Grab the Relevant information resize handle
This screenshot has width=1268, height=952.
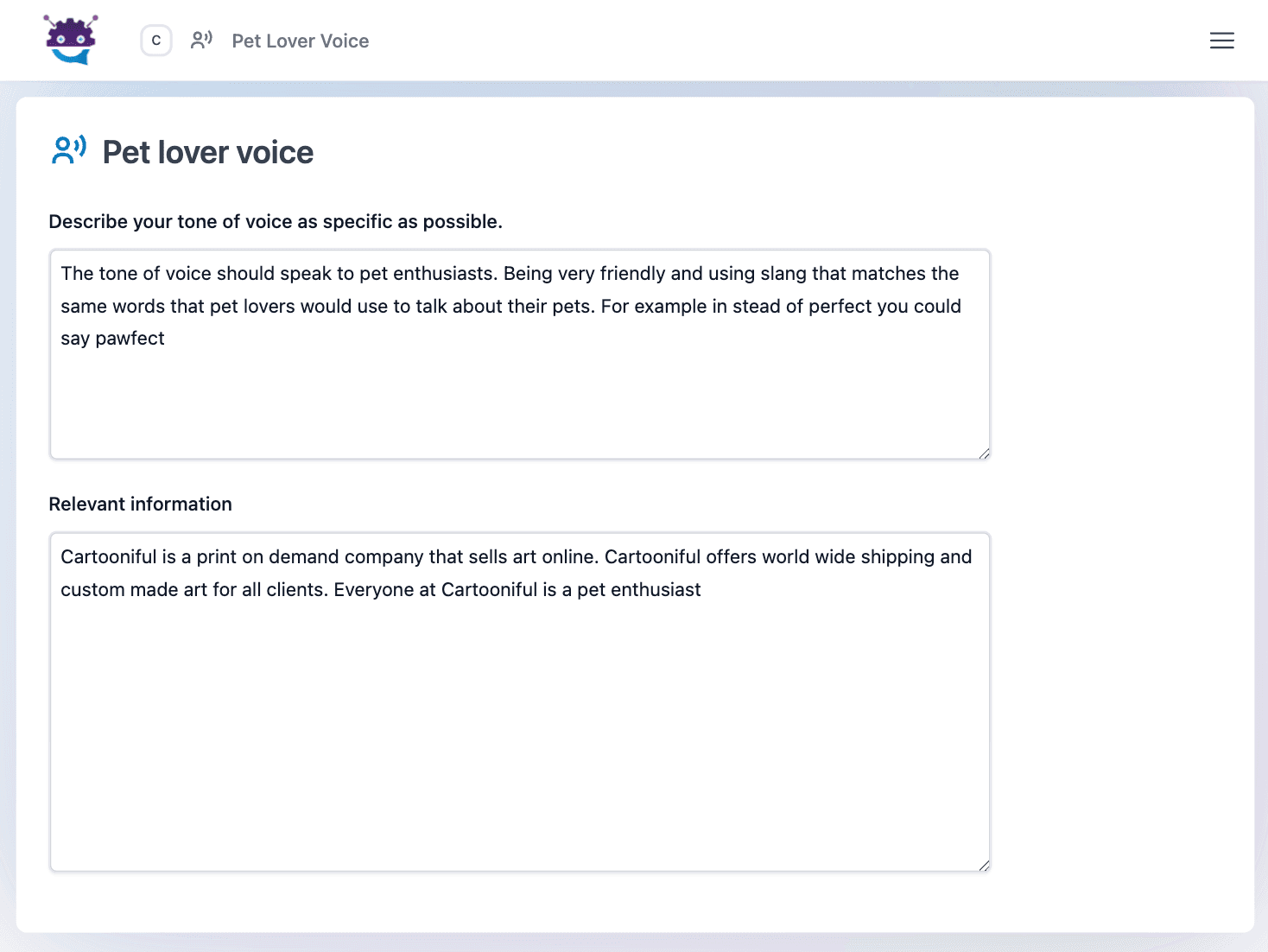pos(984,865)
